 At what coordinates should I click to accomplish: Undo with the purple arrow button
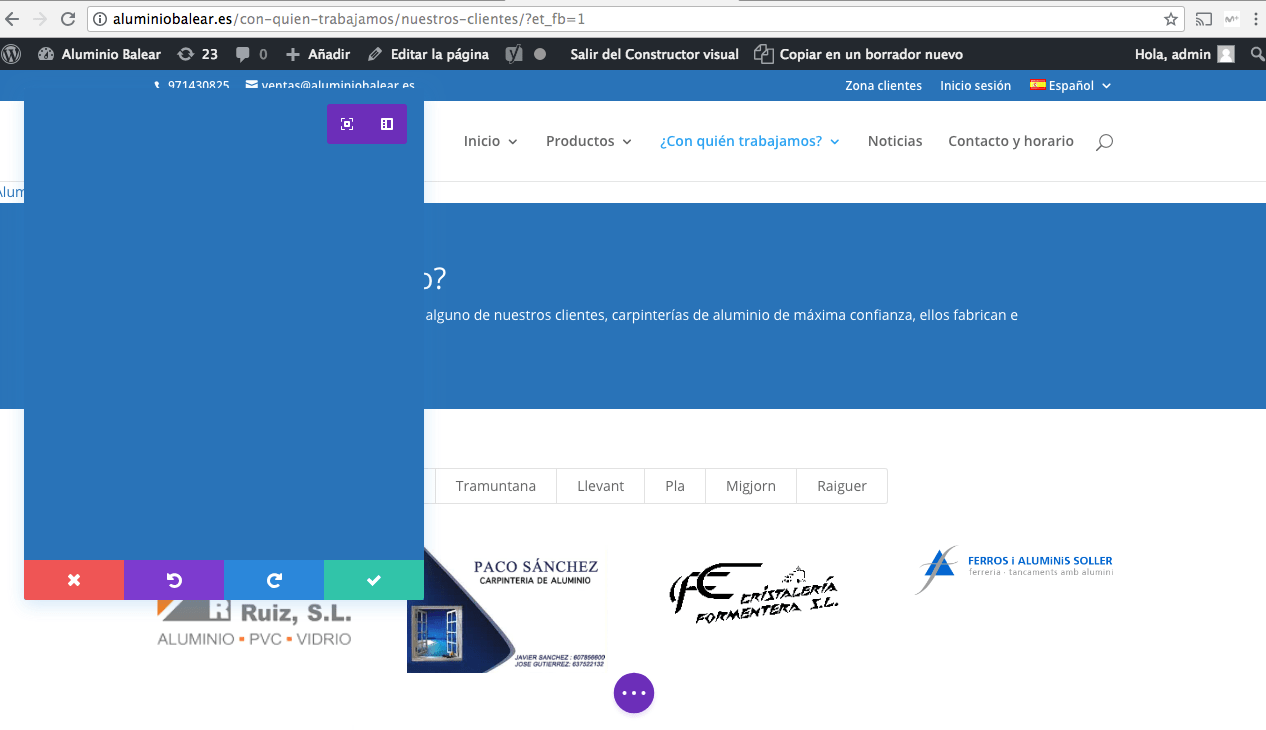pyautogui.click(x=174, y=580)
